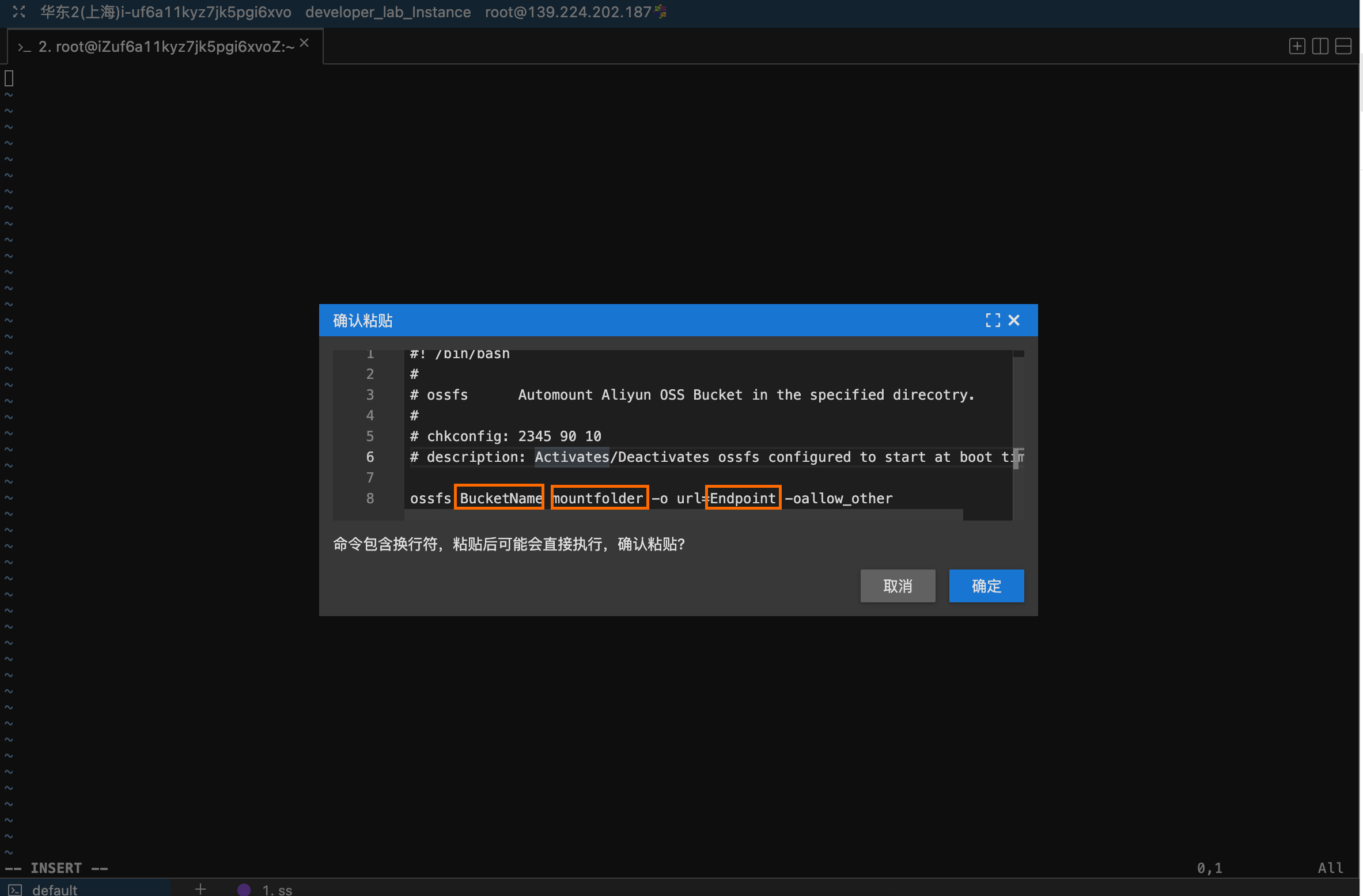The height and width of the screenshot is (896, 1363).
Task: Click line number 6 in the preview gutter
Action: pos(370,457)
